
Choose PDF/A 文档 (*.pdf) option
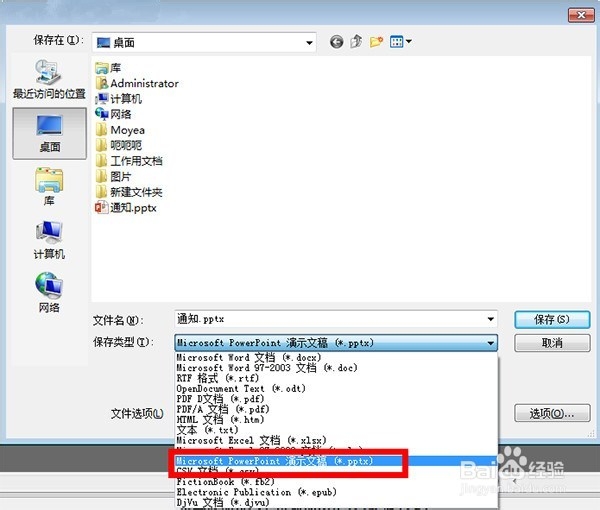336,409
